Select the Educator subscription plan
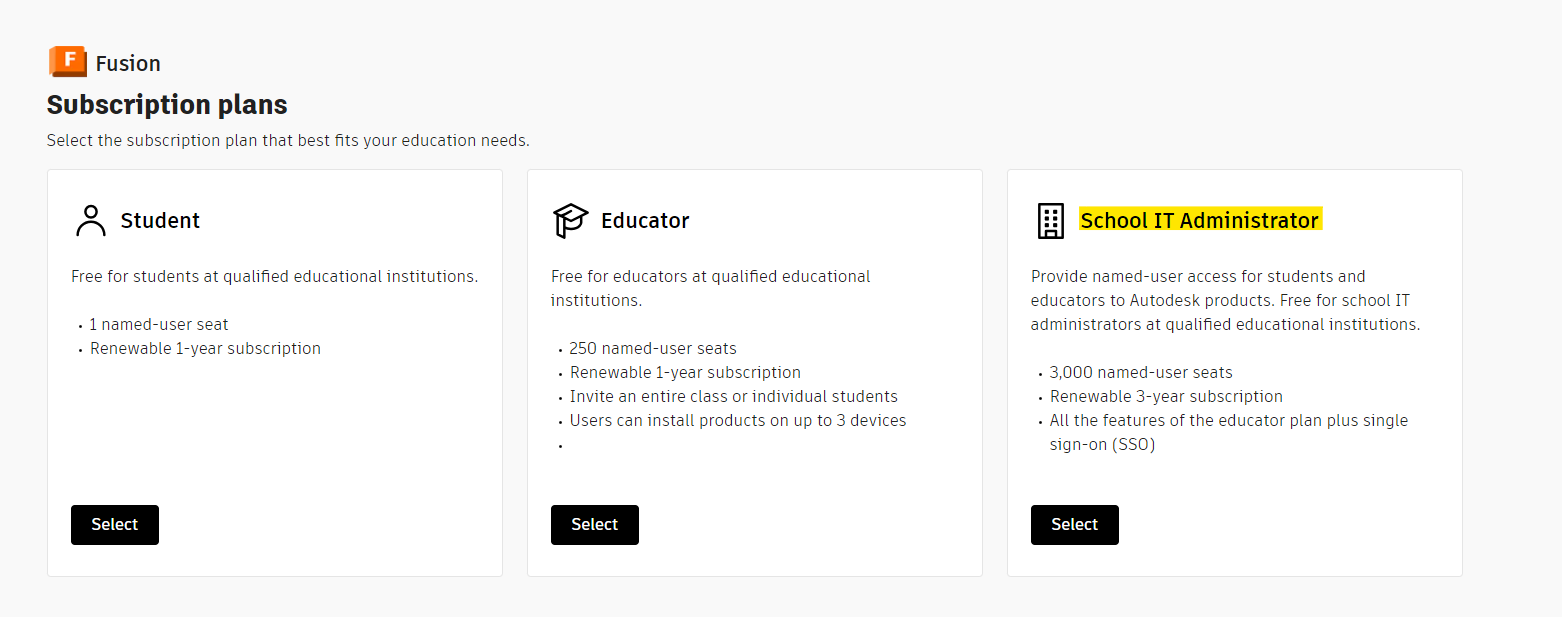Image resolution: width=1562 pixels, height=617 pixels. point(594,524)
